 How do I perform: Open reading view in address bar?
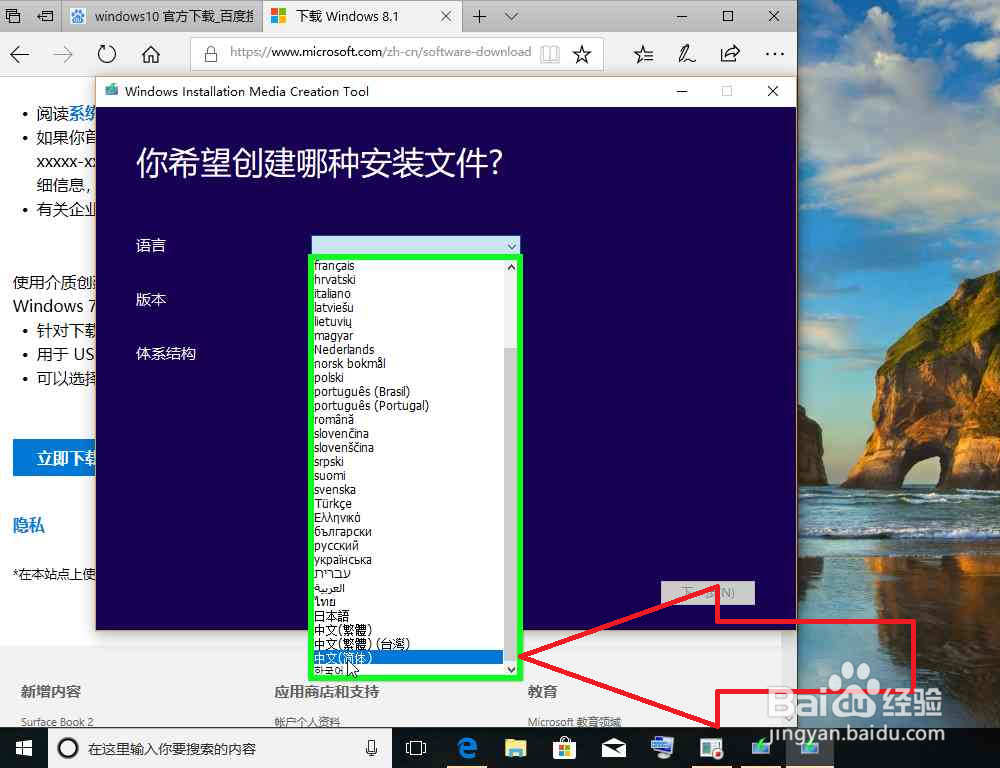(550, 54)
